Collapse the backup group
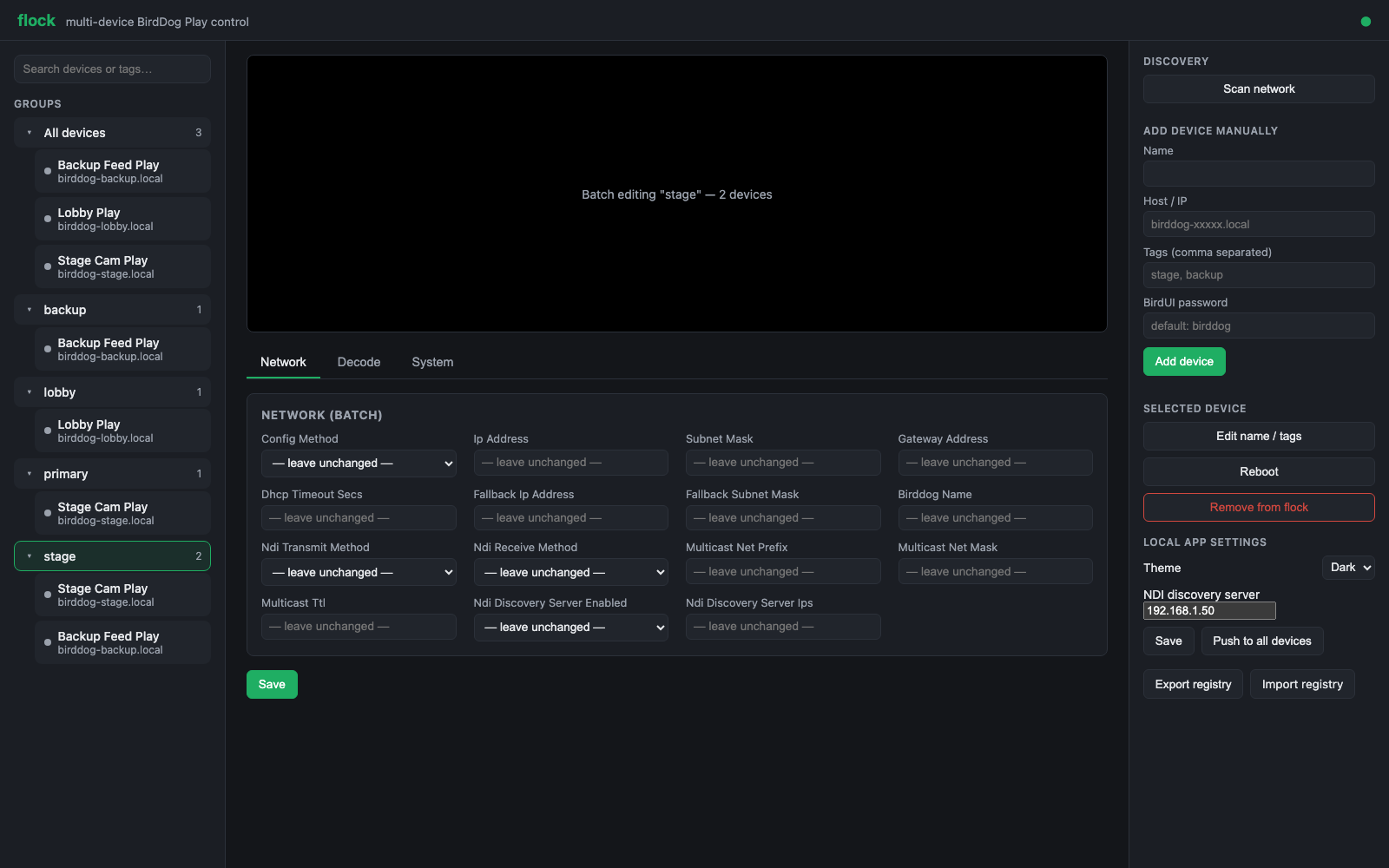 point(30,310)
